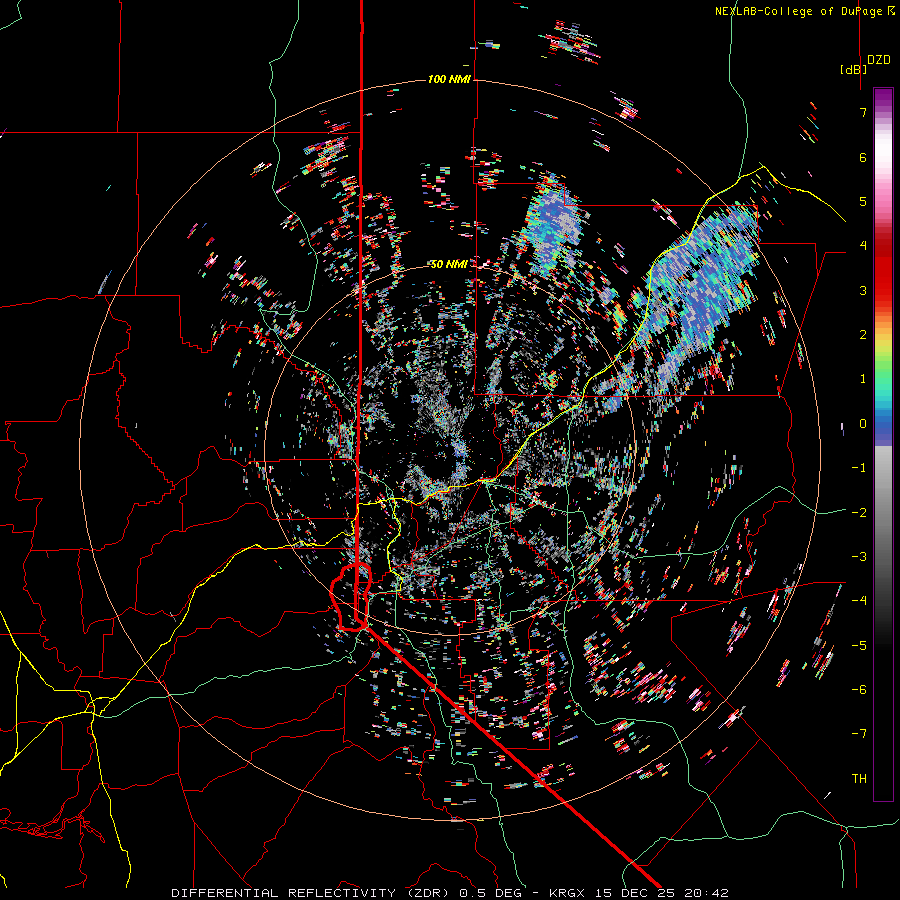Click the -2 dB scale value
Image resolution: width=900 pixels, height=900 pixels.
pyautogui.click(x=859, y=512)
